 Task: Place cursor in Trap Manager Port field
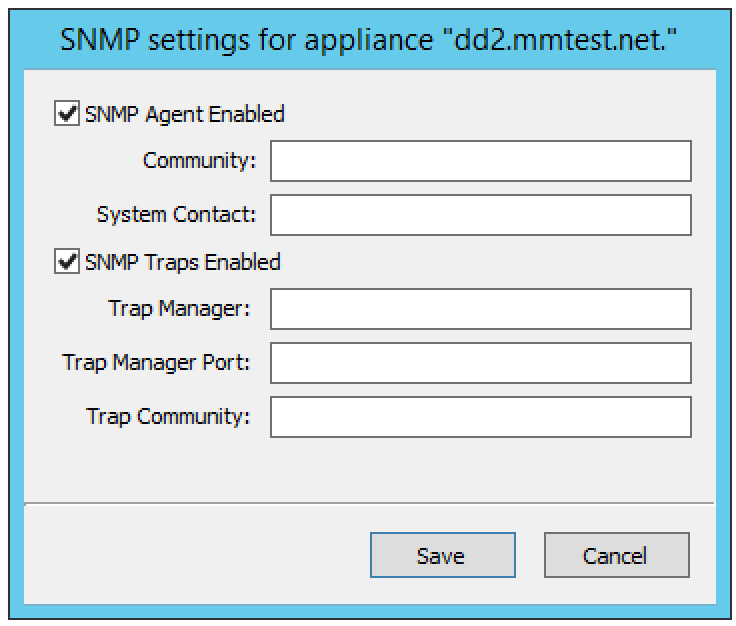pyautogui.click(x=480, y=363)
